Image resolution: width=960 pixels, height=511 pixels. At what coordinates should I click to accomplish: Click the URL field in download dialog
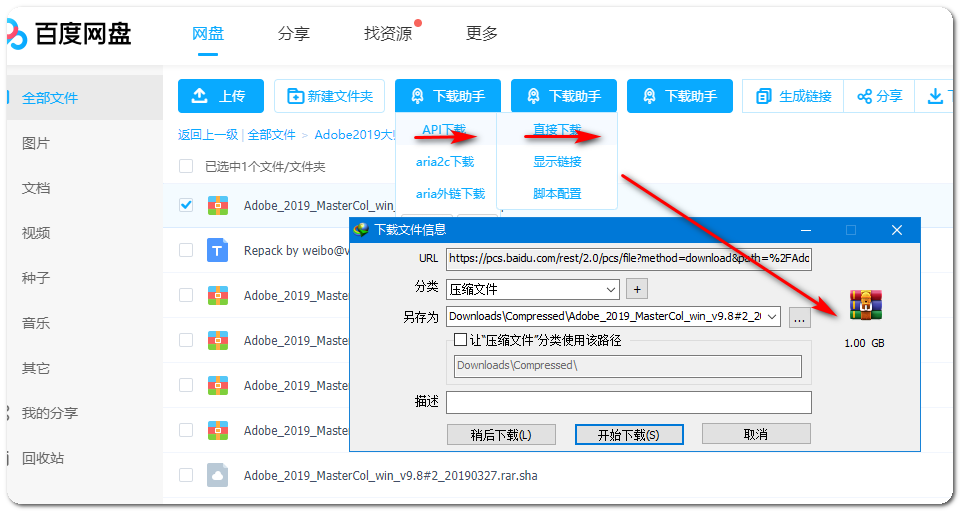pyautogui.click(x=629, y=259)
